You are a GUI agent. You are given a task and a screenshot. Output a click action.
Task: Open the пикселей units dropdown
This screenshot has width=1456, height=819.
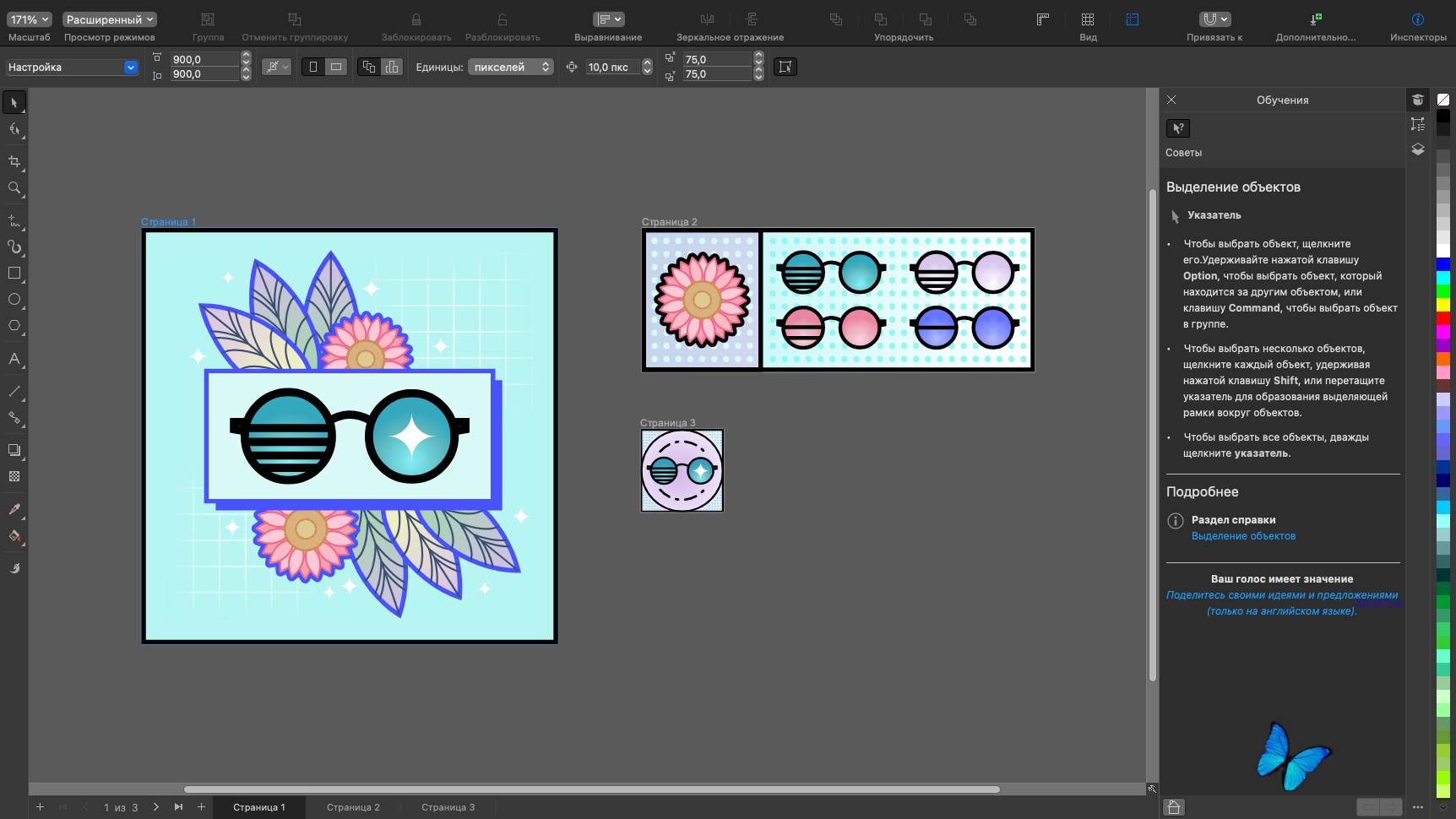coord(511,67)
